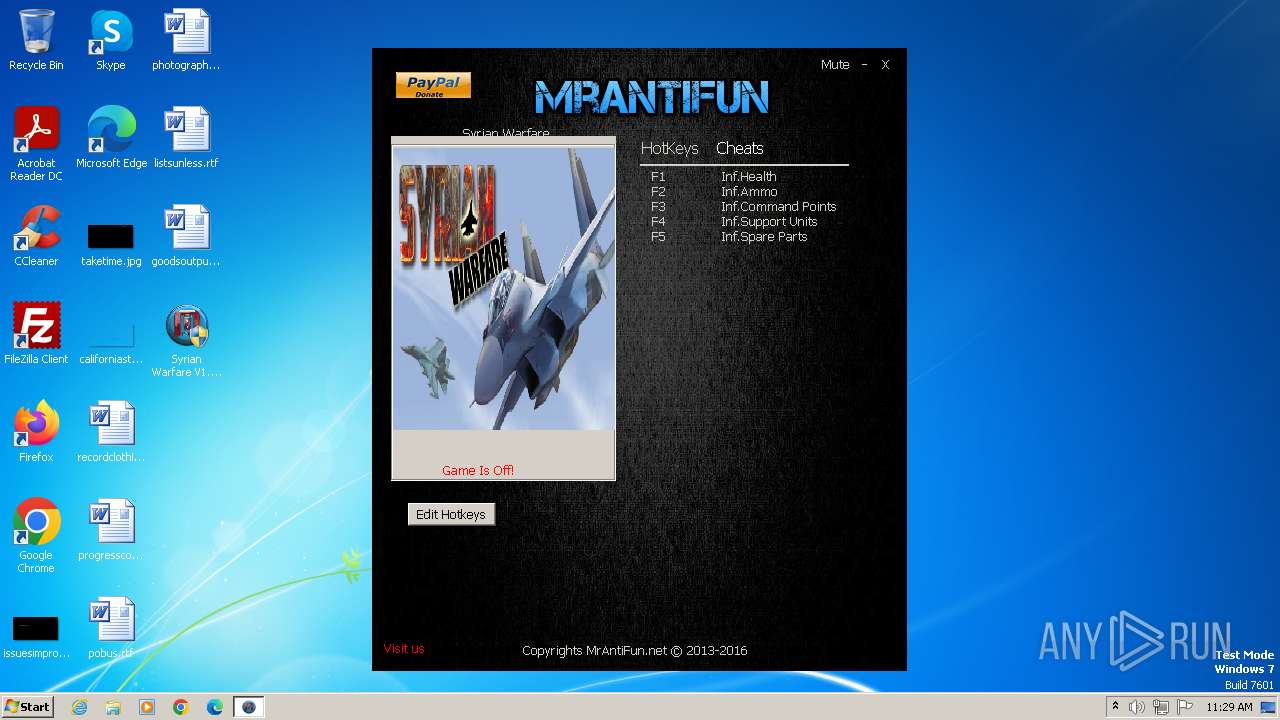Screen dimensions: 1280x720
Task: Open the volume speaker tray icon
Action: (x=1137, y=707)
